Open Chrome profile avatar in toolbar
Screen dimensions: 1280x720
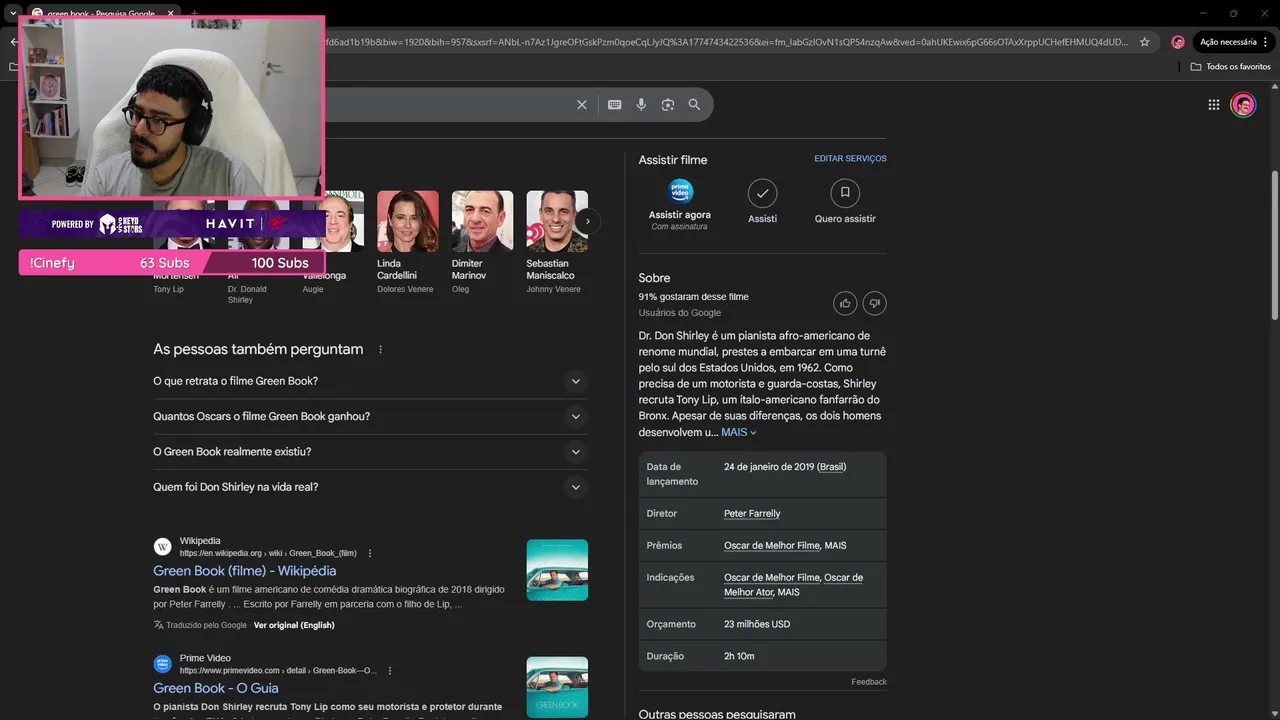[x=1178, y=42]
